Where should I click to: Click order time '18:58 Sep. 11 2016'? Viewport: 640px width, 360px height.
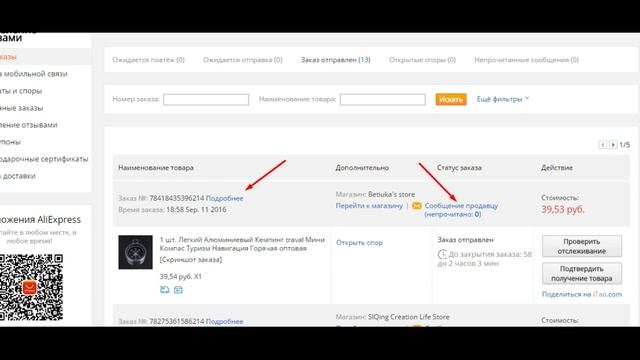tap(196, 209)
